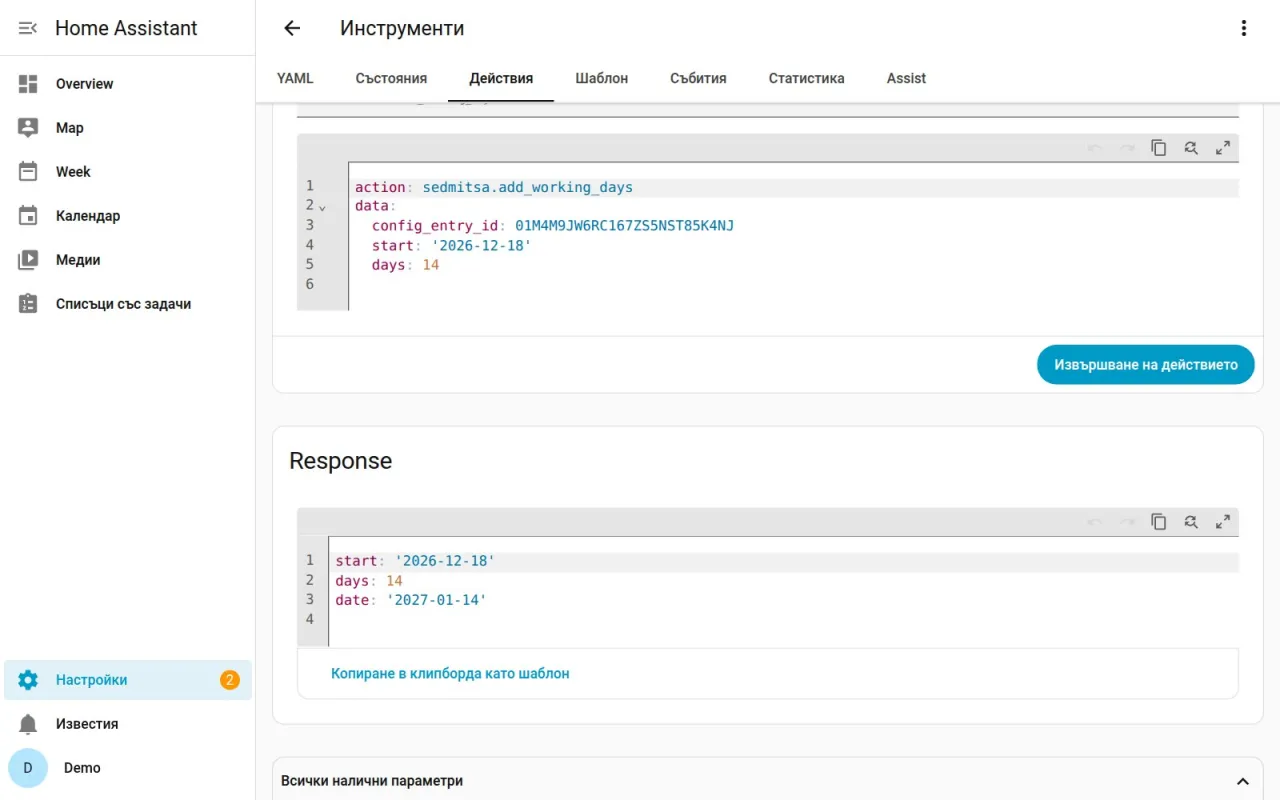Expand Response editor to fullscreen
Image resolution: width=1280 pixels, height=800 pixels.
tap(1223, 522)
